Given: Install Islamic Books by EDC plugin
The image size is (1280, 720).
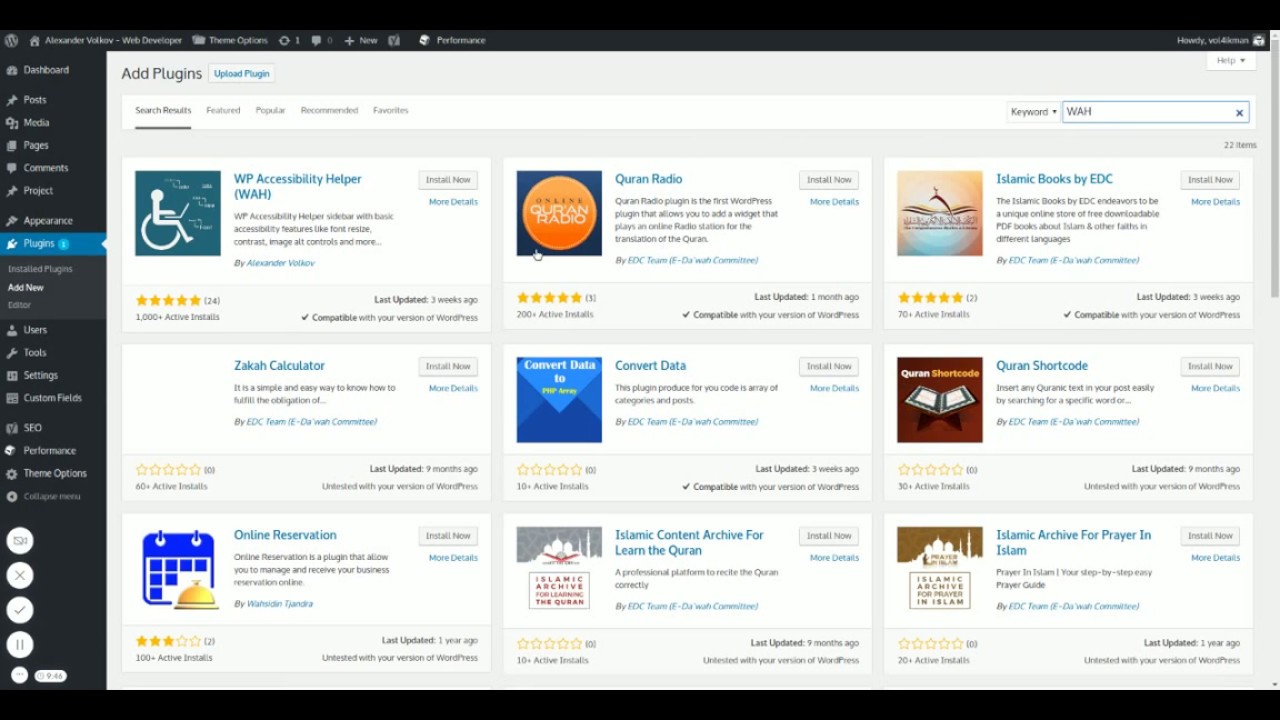Looking at the screenshot, I should 1210,180.
